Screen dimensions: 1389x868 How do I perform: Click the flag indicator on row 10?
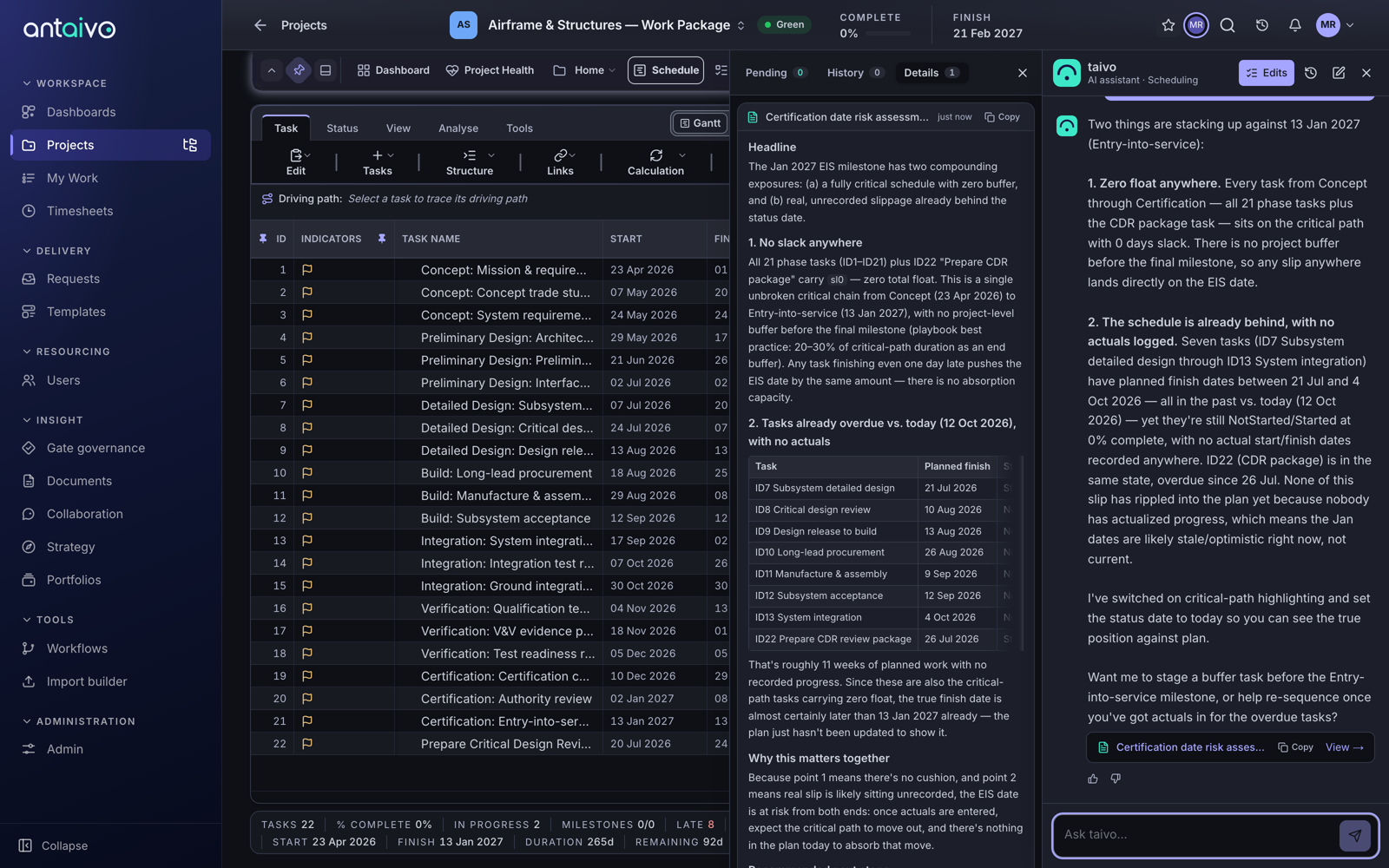[307, 473]
